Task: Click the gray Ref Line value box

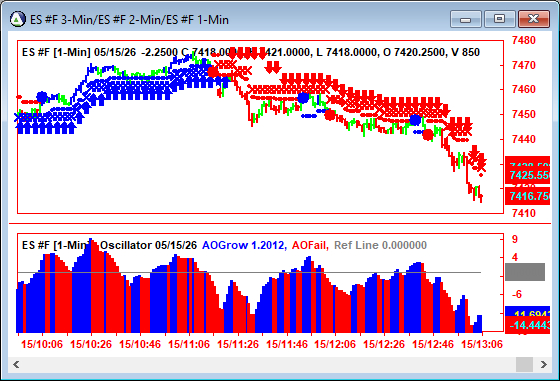Action: pos(525,272)
